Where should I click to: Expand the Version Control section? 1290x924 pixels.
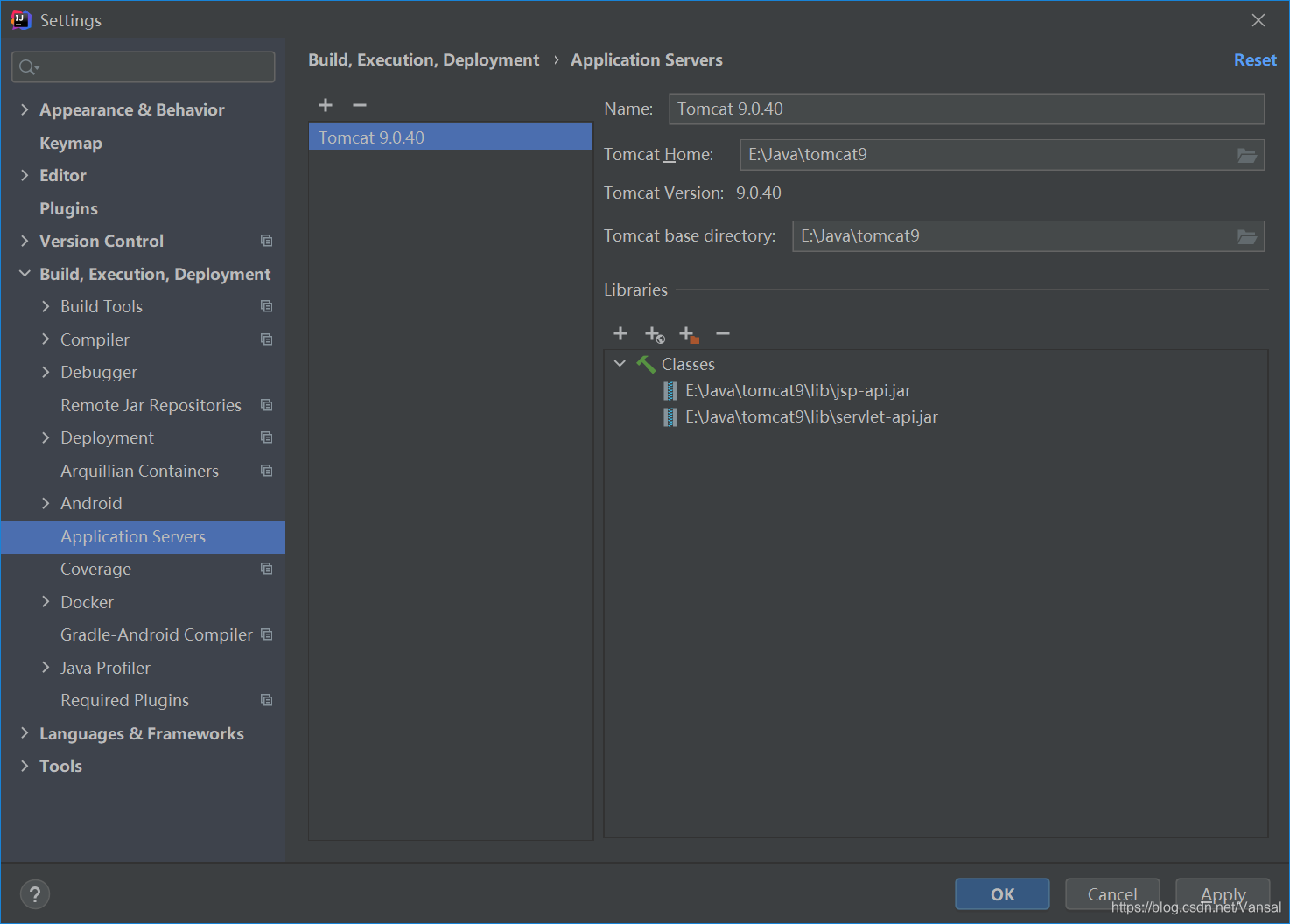pos(25,241)
